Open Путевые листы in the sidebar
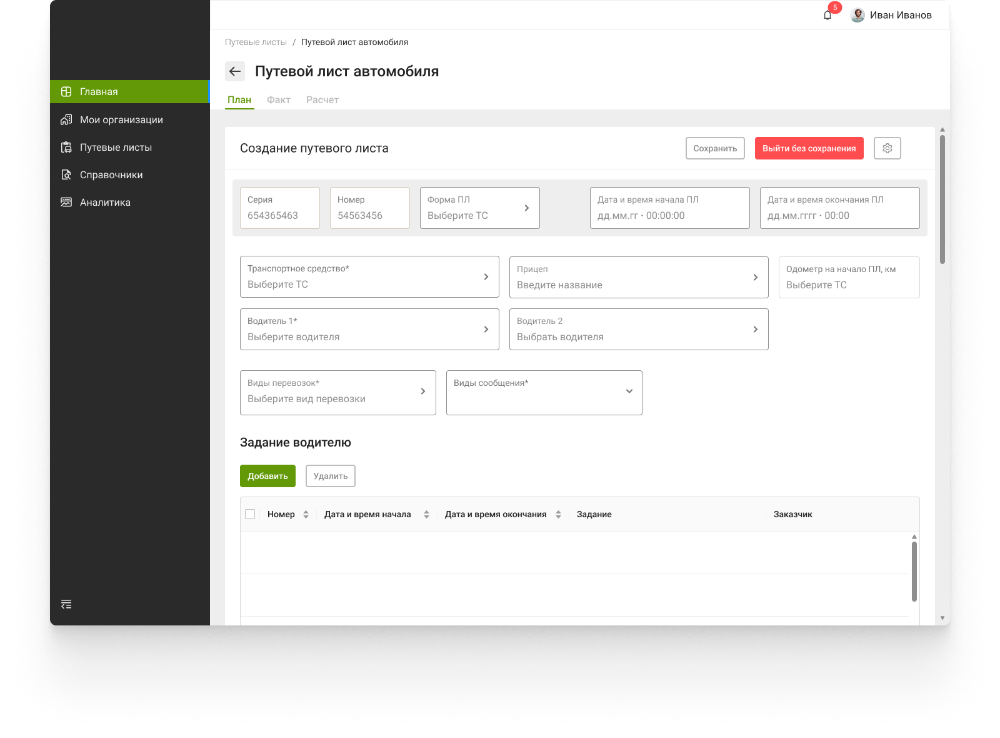The width and height of the screenshot is (1000, 738). [129, 147]
